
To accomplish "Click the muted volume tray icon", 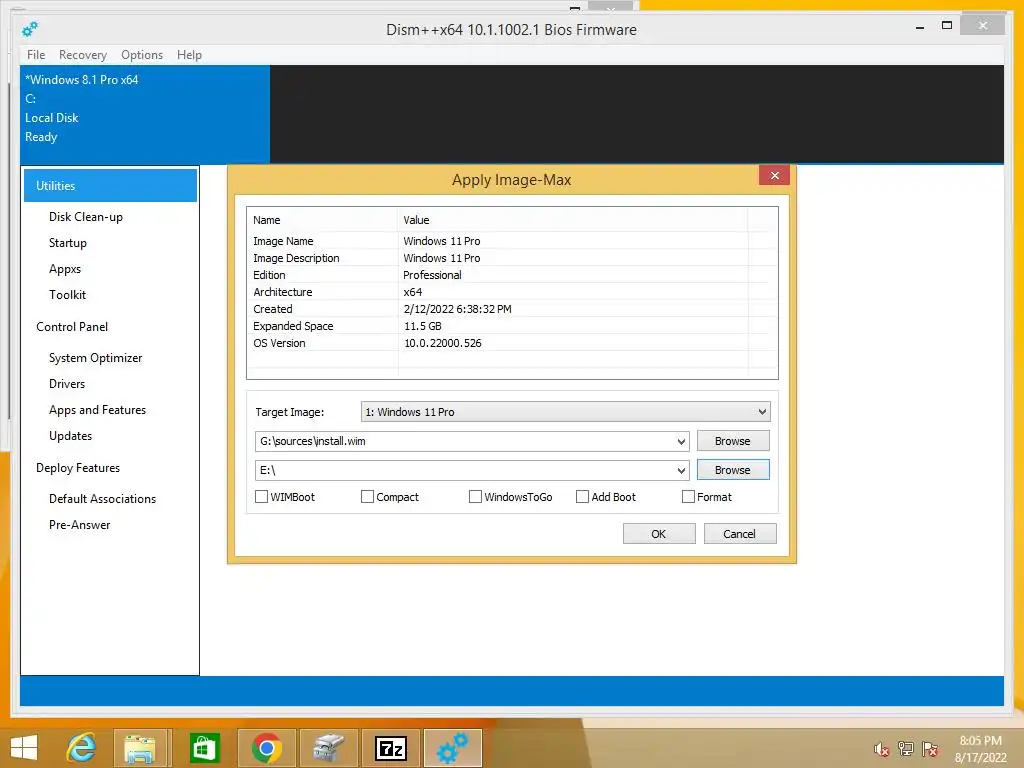I will pyautogui.click(x=882, y=749).
